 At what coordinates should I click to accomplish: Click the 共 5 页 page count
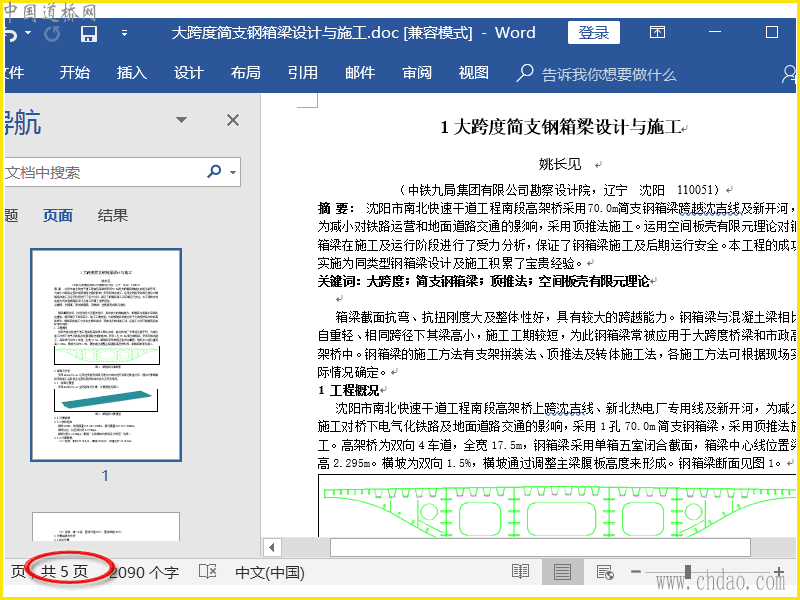64,571
